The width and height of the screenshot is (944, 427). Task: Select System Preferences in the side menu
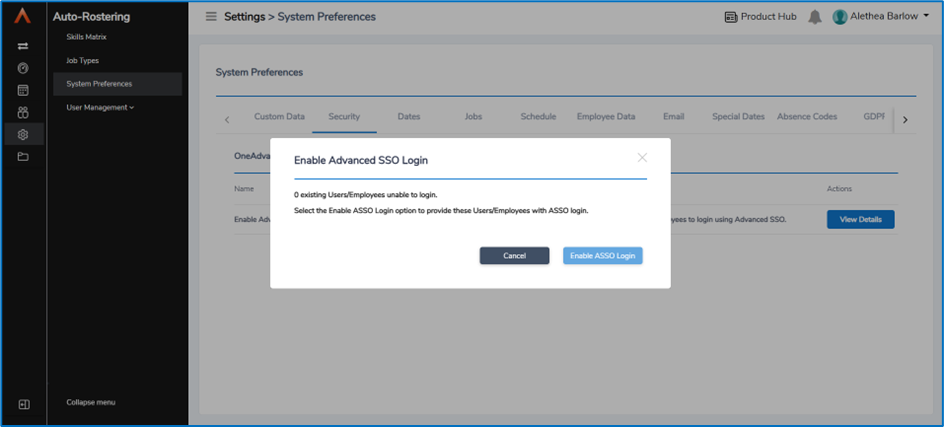coord(117,84)
